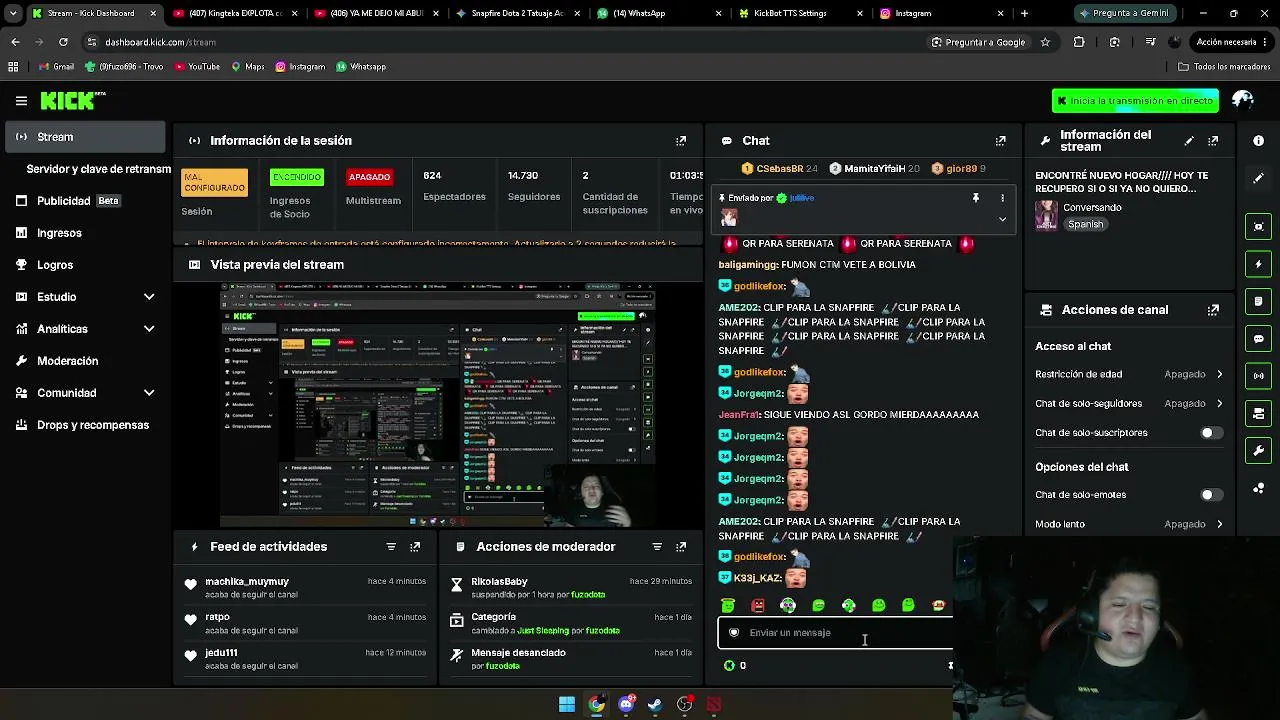Click the Enviar un mensaje chat input
Image resolution: width=1280 pixels, height=720 pixels.
pyautogui.click(x=836, y=633)
